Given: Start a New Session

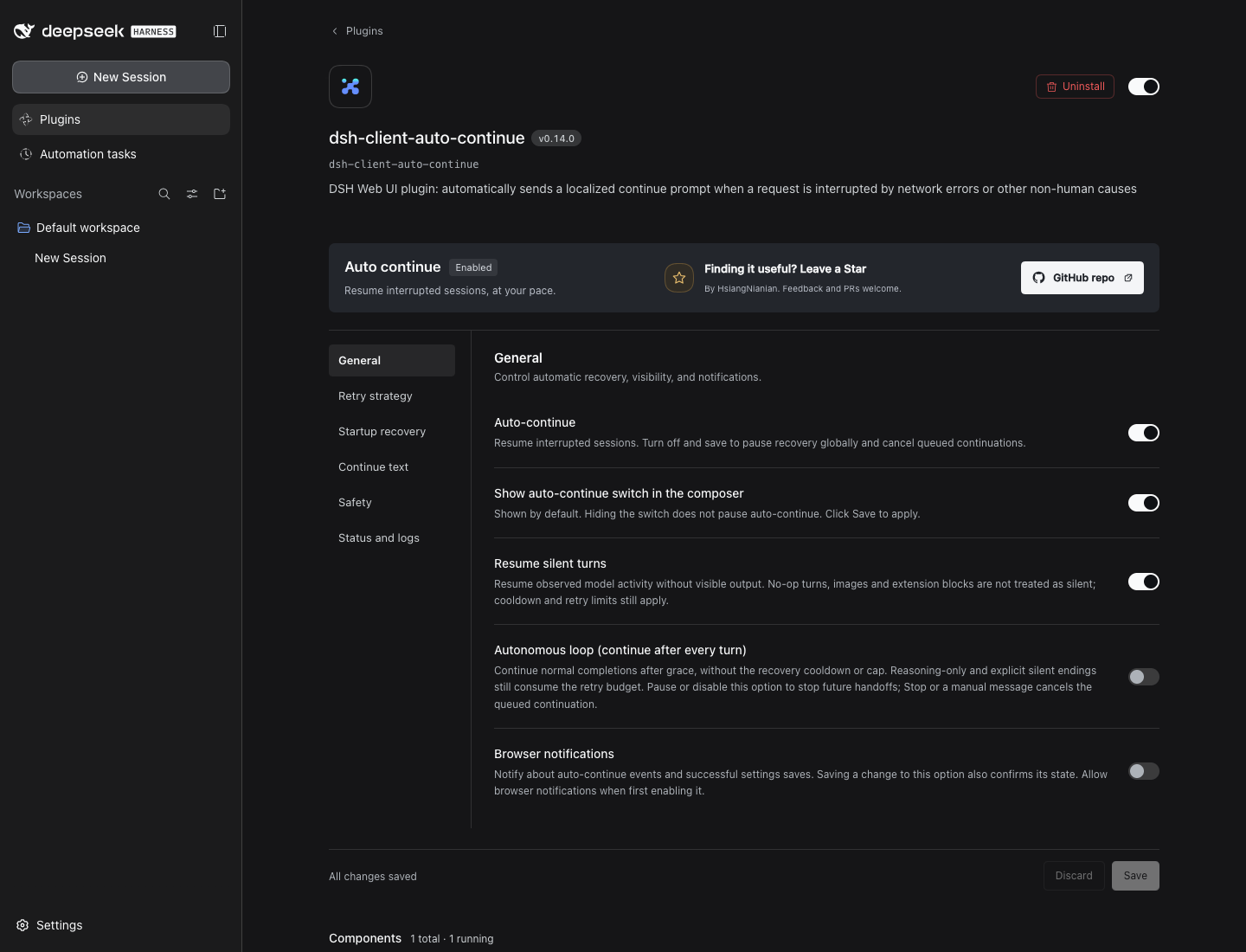Looking at the screenshot, I should click(121, 77).
